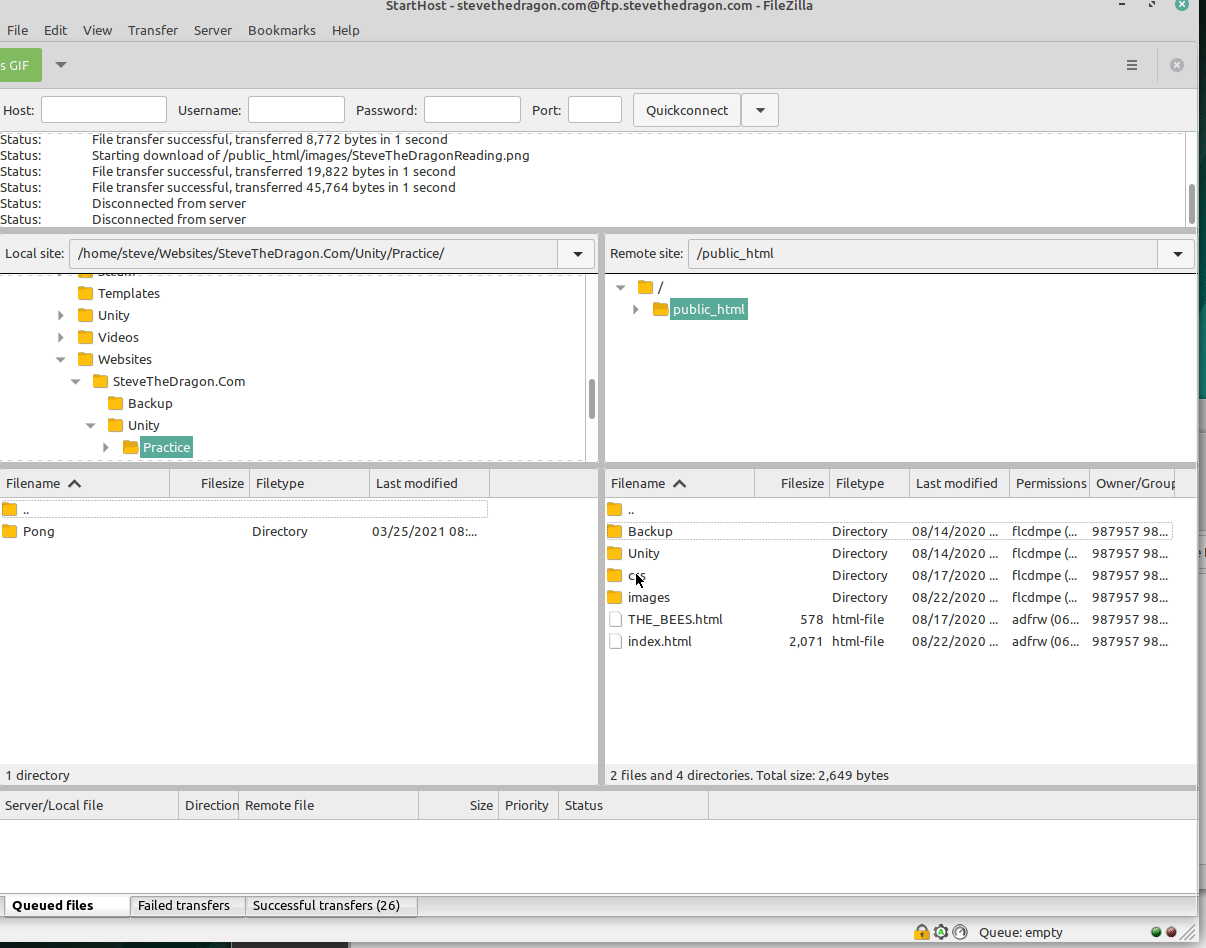Collapse the SteveTheDragon.Com tree node
Image resolution: width=1206 pixels, height=948 pixels.
pos(76,381)
